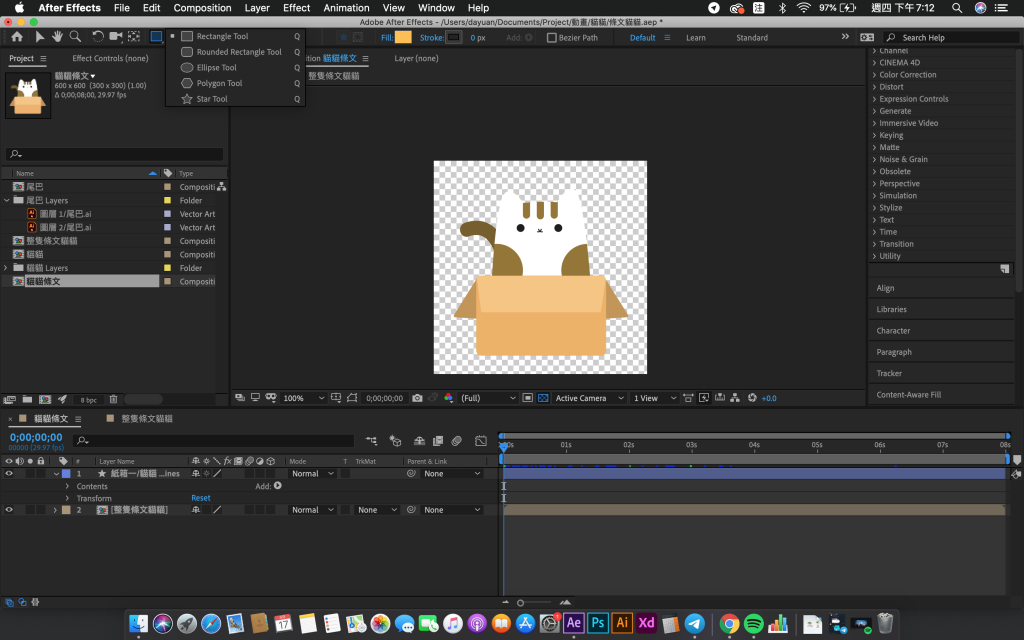Enable the Bezier Path checkbox

552,38
